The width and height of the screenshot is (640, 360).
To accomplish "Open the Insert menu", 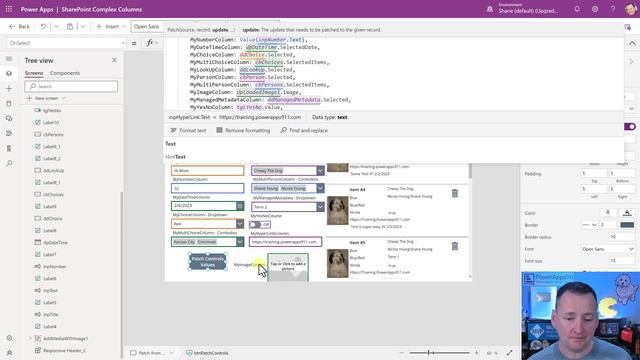I will (111, 27).
